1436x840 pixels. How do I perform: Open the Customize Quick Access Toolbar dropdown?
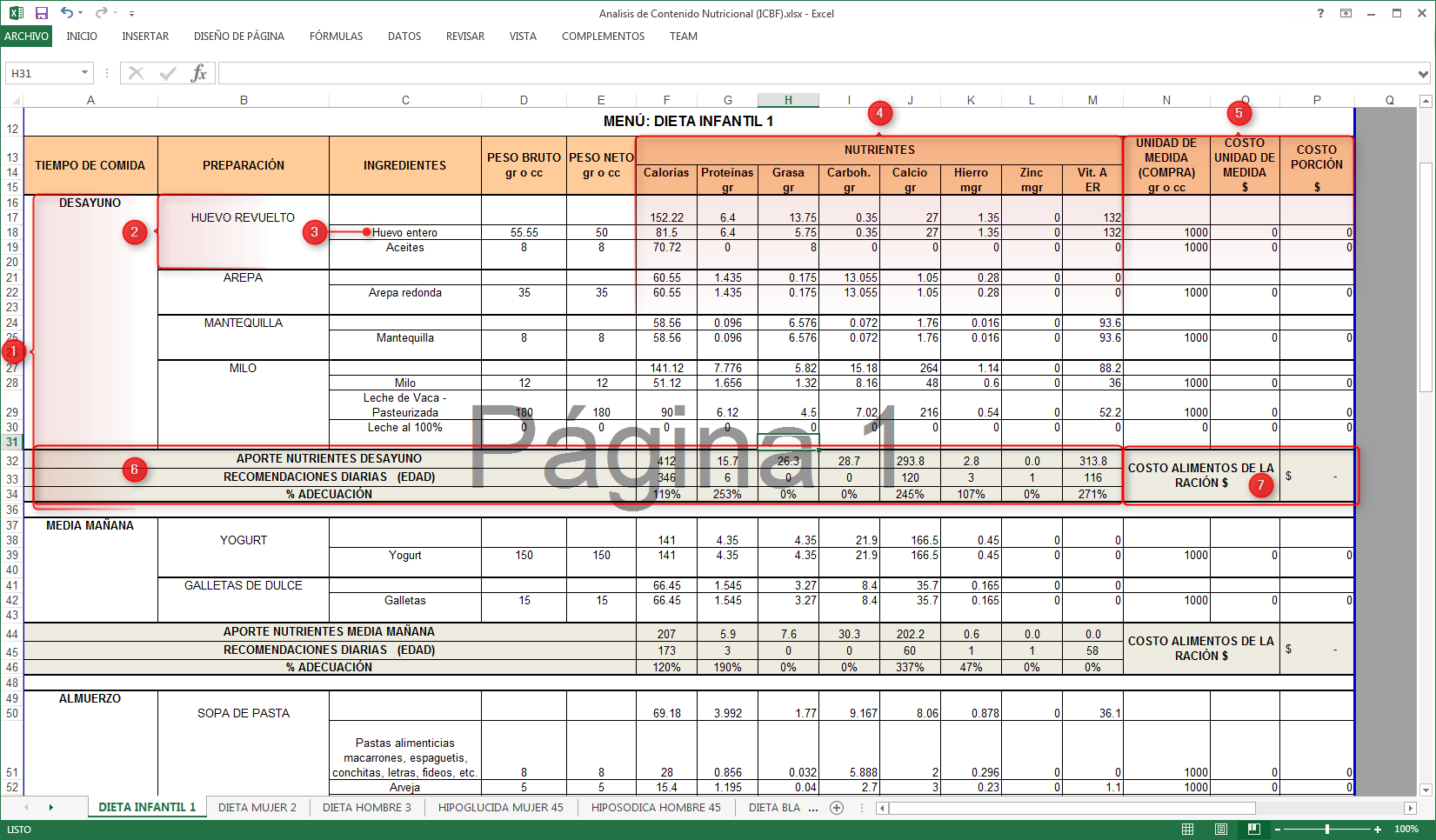click(x=131, y=14)
